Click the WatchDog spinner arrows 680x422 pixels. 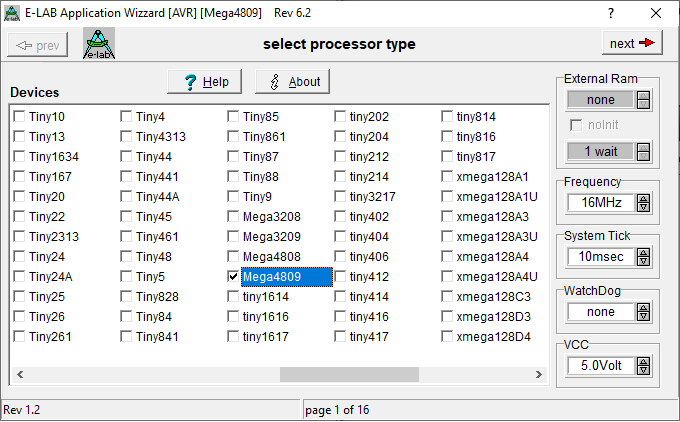pyautogui.click(x=643, y=312)
